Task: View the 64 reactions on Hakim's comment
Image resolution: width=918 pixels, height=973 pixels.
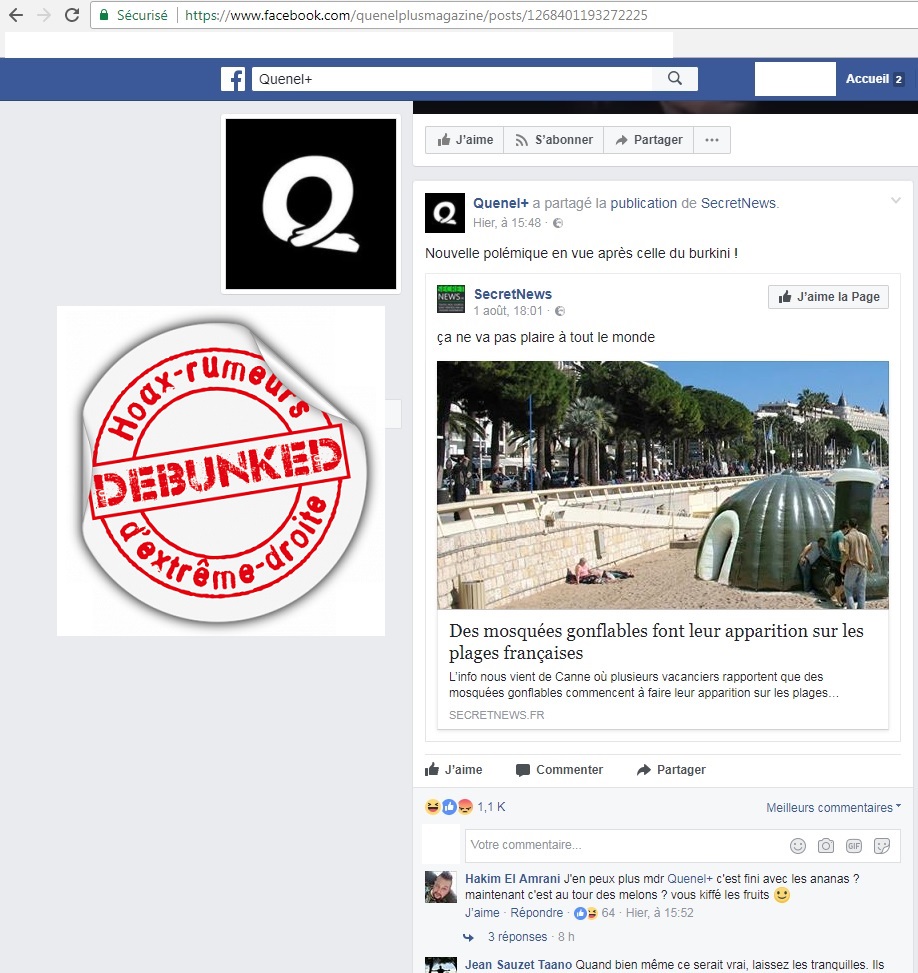Action: pos(594,913)
